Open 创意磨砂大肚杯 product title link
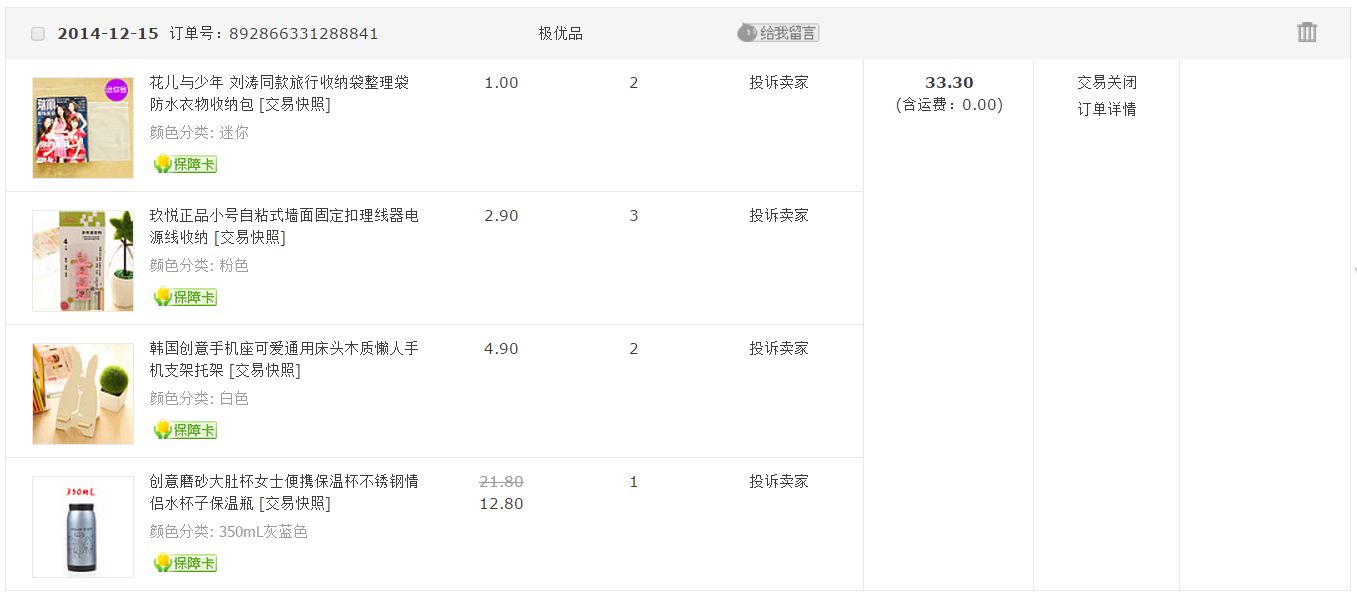Viewport: 1357px width, 596px height. coord(284,481)
